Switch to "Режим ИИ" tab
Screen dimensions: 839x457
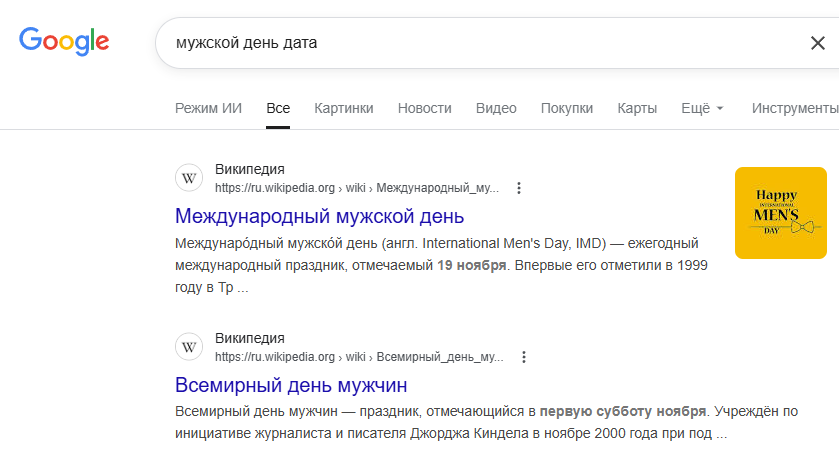209,108
